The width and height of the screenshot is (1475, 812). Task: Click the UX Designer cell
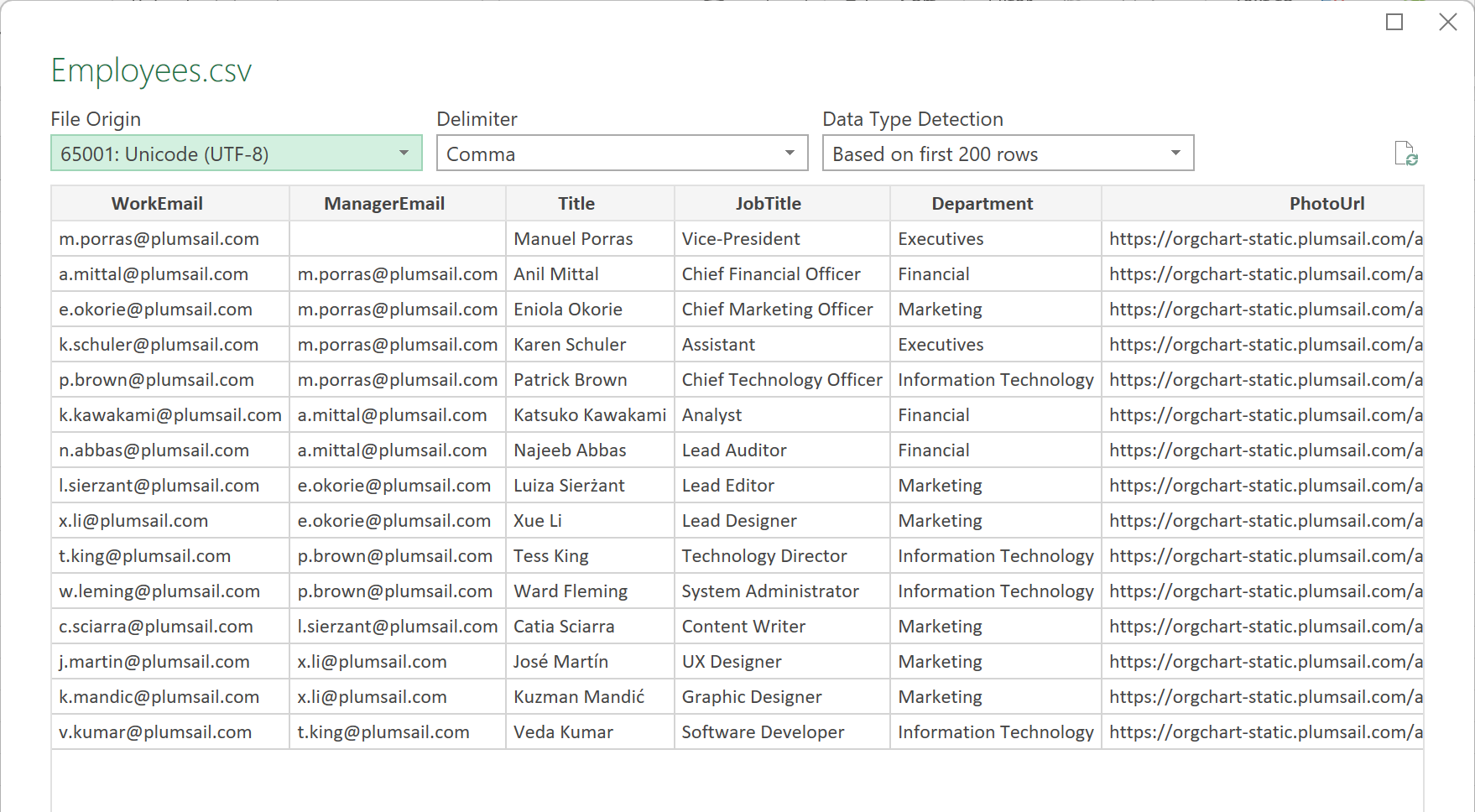coord(783,662)
